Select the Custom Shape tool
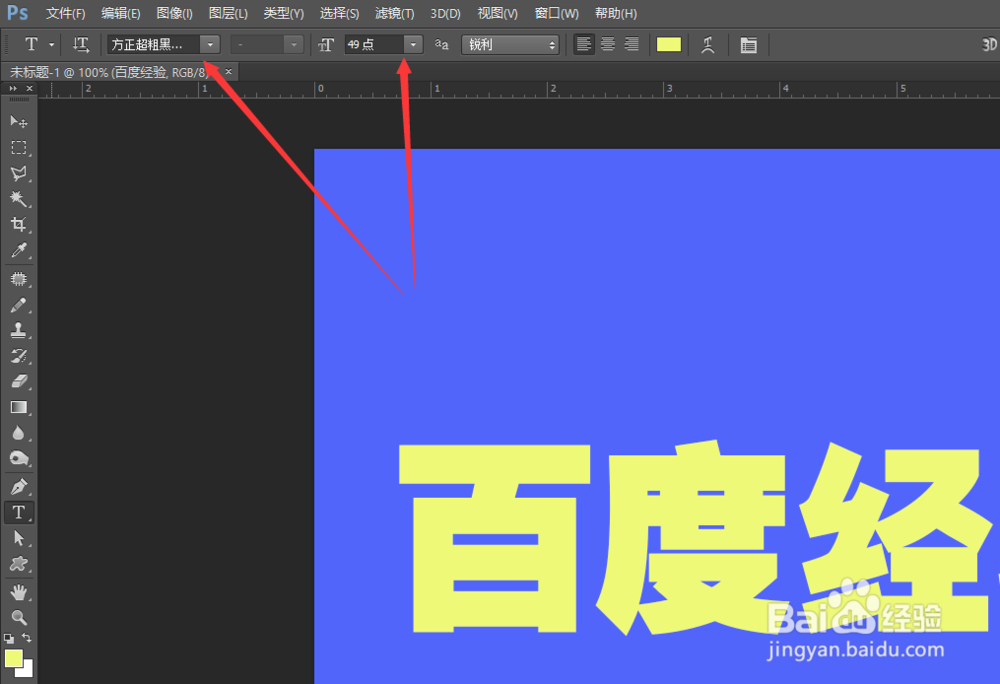Viewport: 1000px width, 684px height. coord(18,564)
